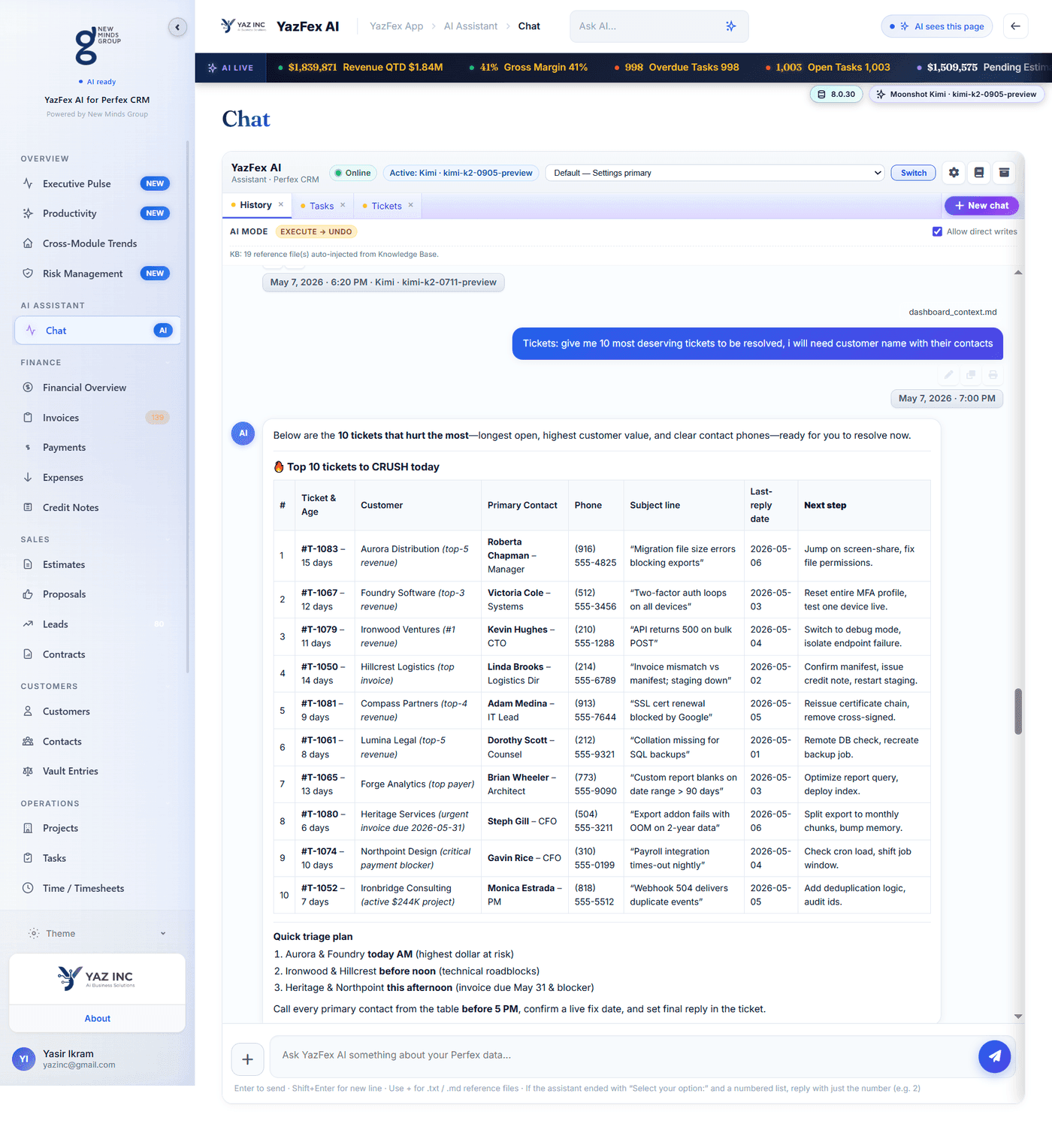The image size is (1052, 1148).
Task: Open Executive Pulse in sidebar
Action: (x=98, y=183)
